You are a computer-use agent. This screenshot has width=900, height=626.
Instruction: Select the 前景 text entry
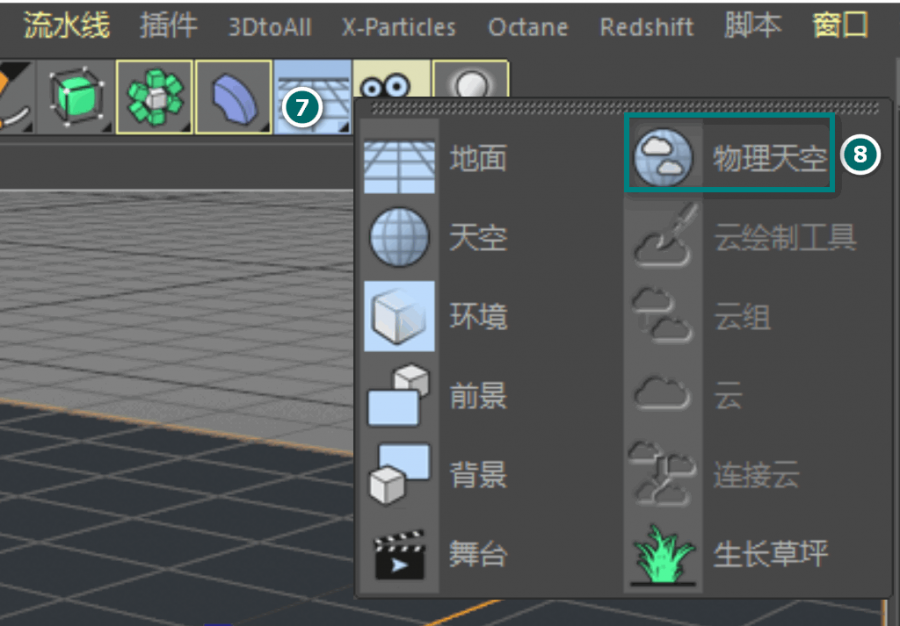pos(478,396)
